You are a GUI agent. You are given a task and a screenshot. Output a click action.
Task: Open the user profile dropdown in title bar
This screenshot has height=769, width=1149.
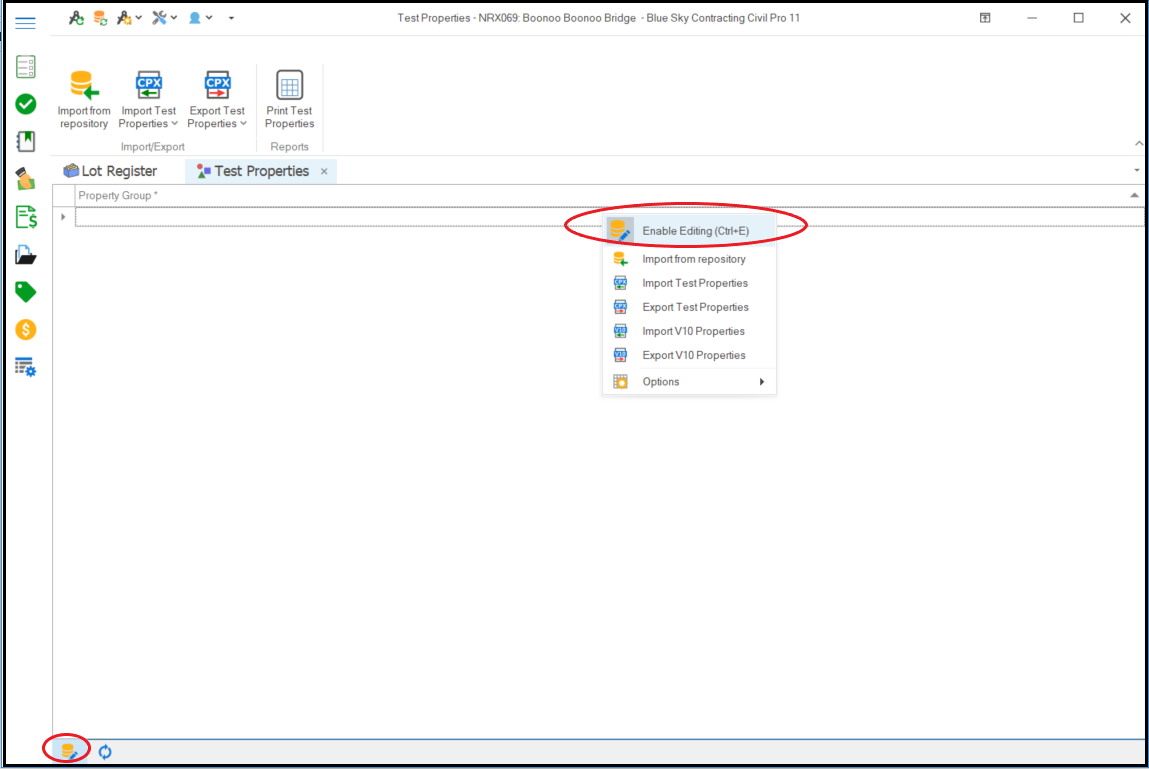[x=200, y=18]
